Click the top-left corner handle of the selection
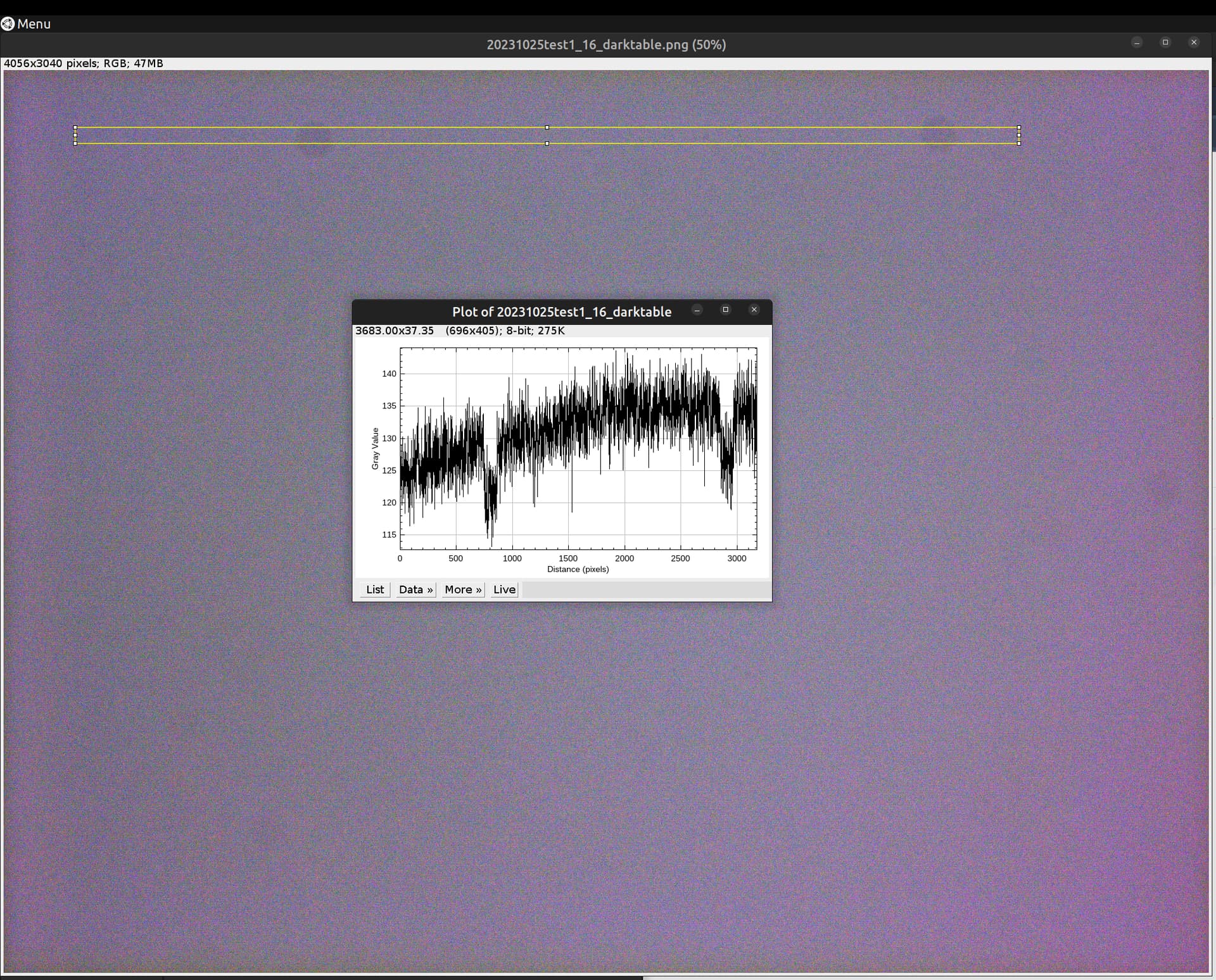 (75, 127)
